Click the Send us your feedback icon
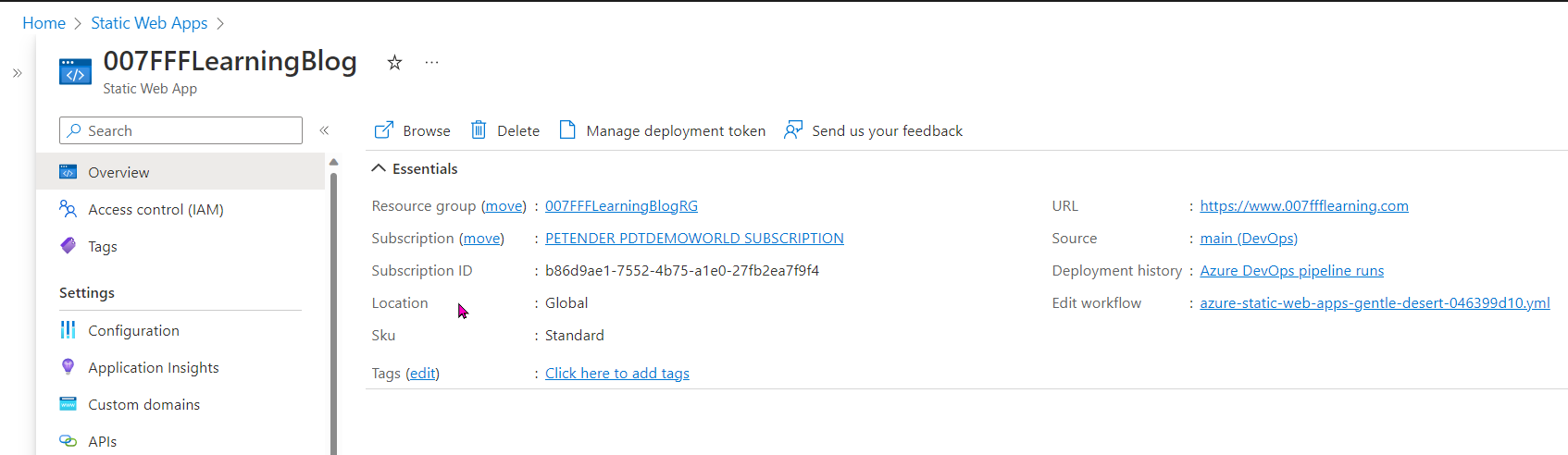The height and width of the screenshot is (455, 1568). click(x=793, y=130)
